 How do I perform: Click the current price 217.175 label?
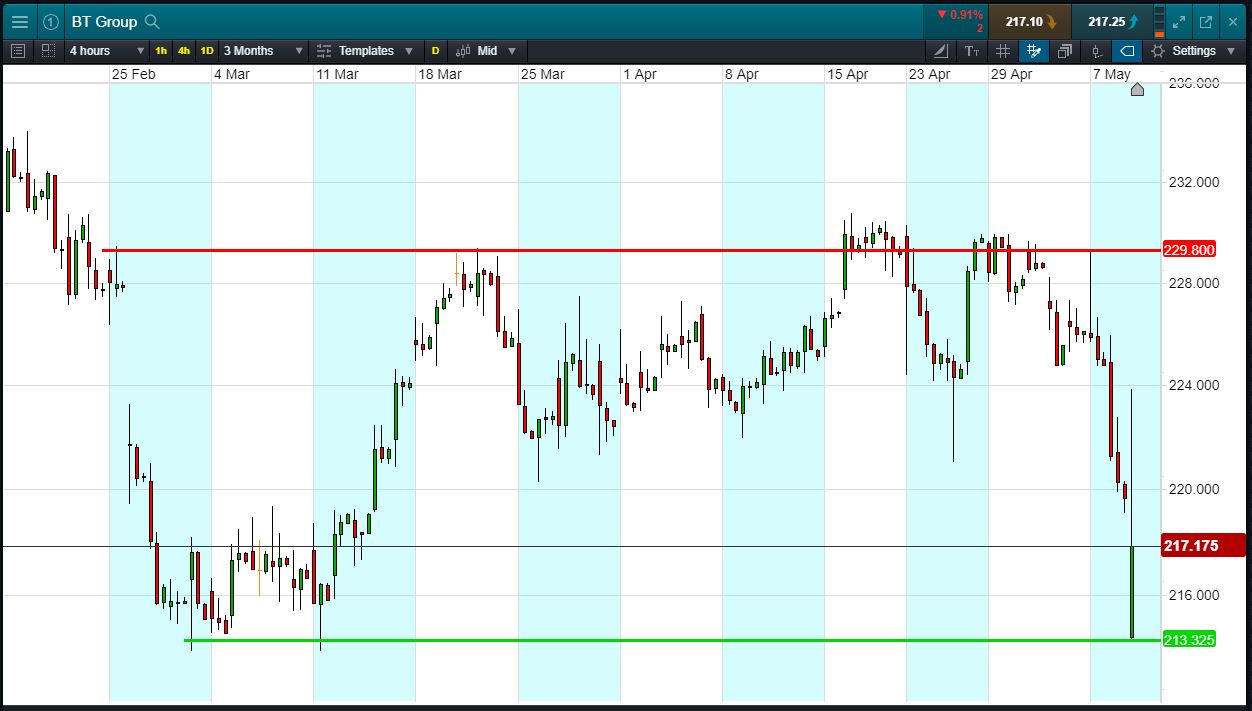click(1203, 545)
